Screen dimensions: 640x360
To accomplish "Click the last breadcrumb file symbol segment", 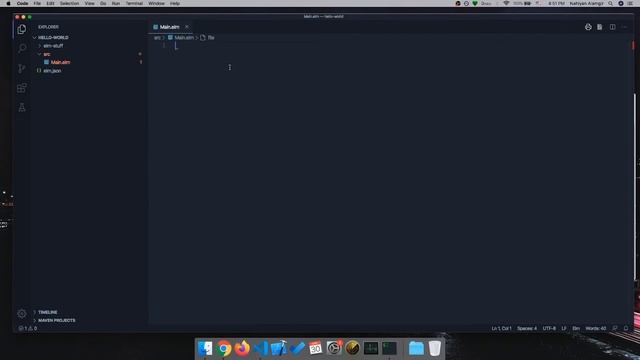I will click(x=207, y=38).
